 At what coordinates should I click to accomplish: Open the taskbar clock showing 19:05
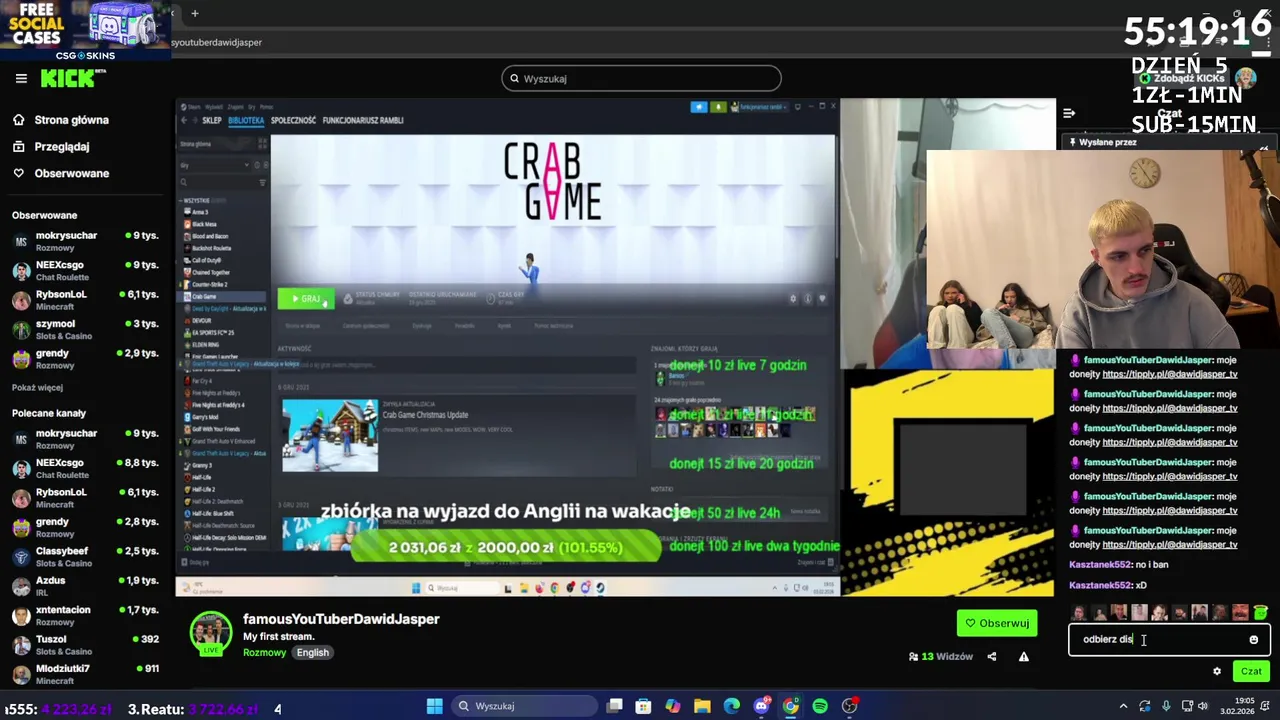1240,706
